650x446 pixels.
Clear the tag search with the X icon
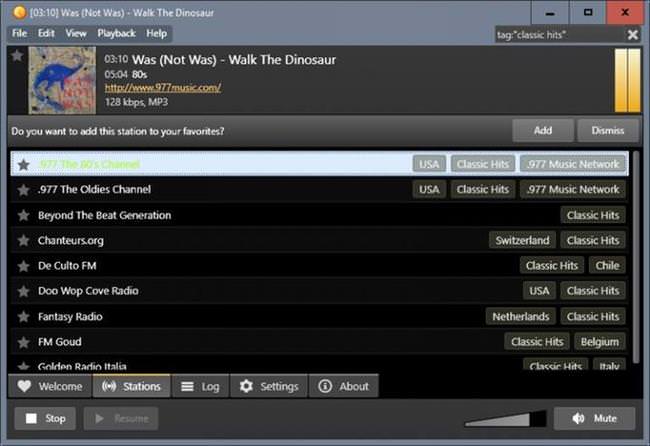[633, 35]
